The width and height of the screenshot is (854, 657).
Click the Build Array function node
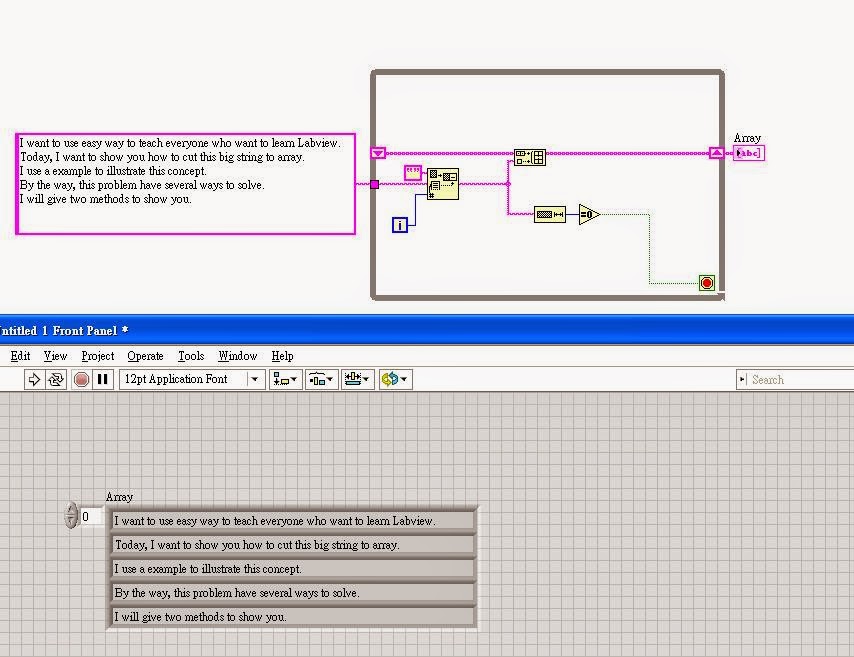pyautogui.click(x=530, y=157)
